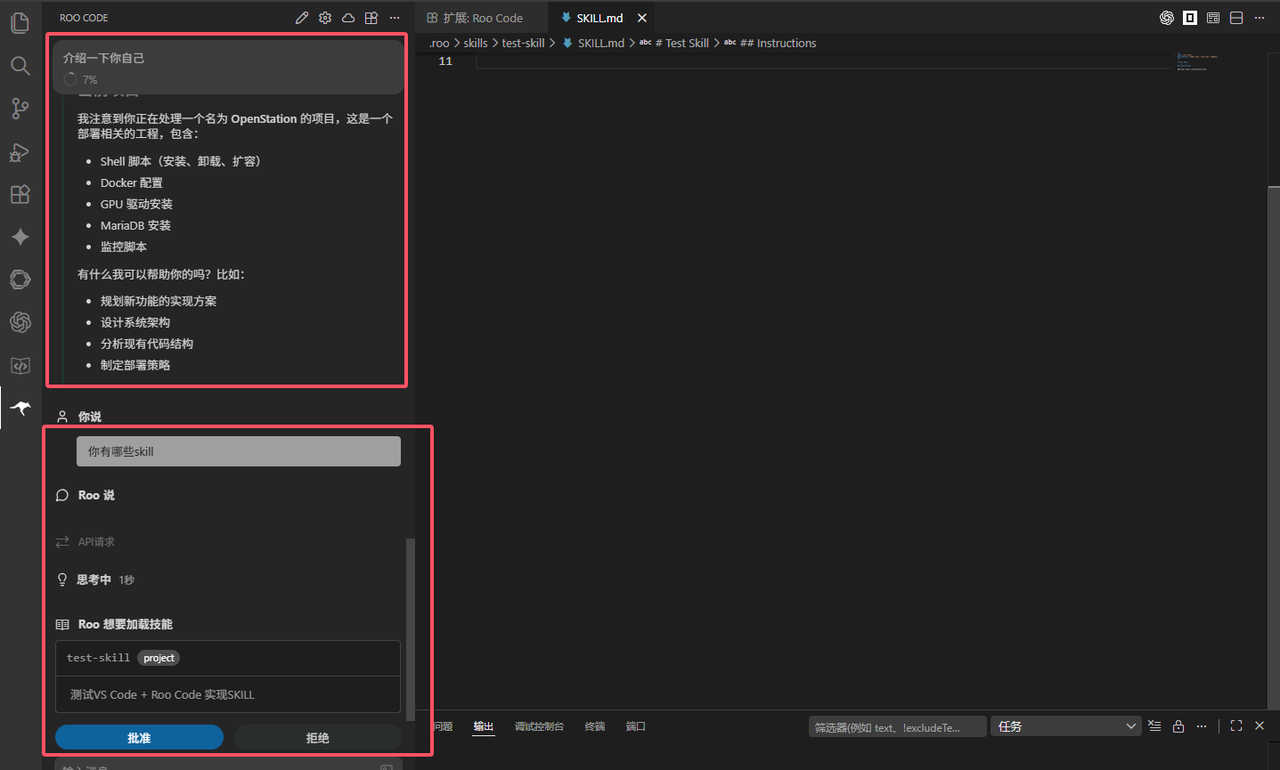The height and width of the screenshot is (770, 1280).
Task: Maximize the bottom panel size
Action: tap(1236, 726)
